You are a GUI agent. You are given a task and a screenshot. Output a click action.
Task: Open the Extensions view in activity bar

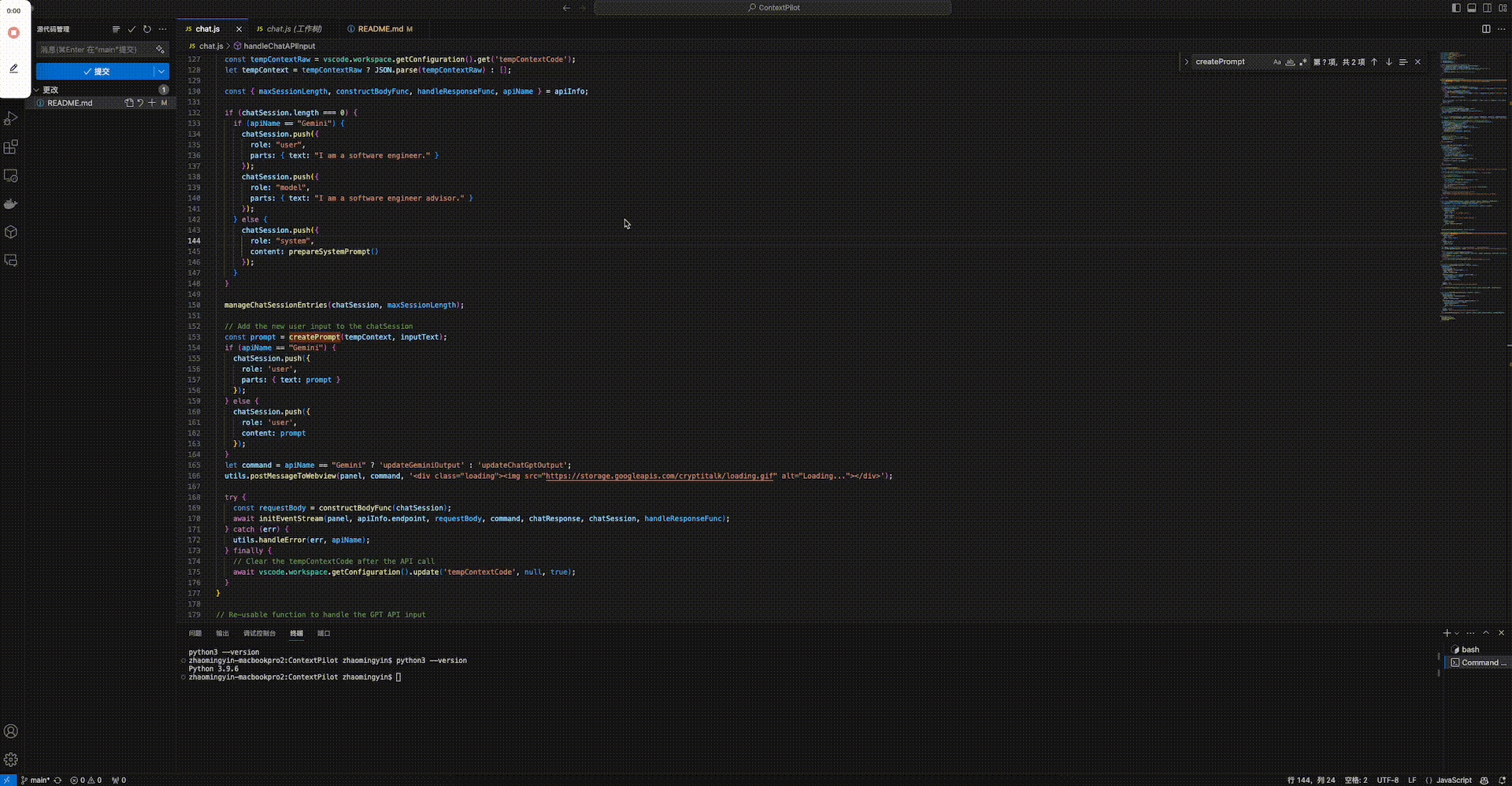click(x=11, y=147)
